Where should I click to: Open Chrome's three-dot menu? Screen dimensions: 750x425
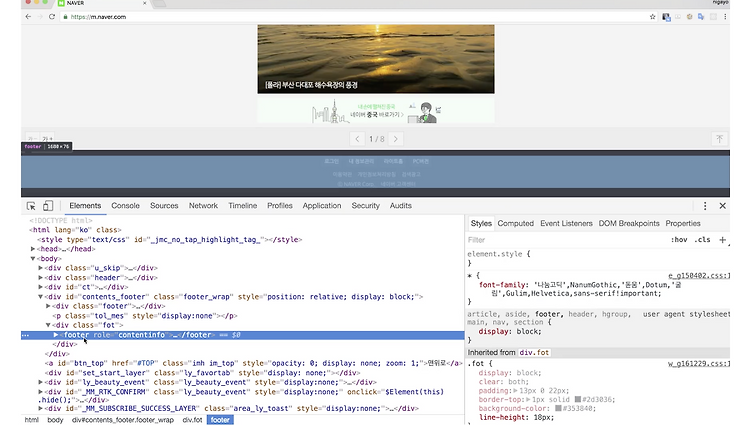[x=725, y=17]
